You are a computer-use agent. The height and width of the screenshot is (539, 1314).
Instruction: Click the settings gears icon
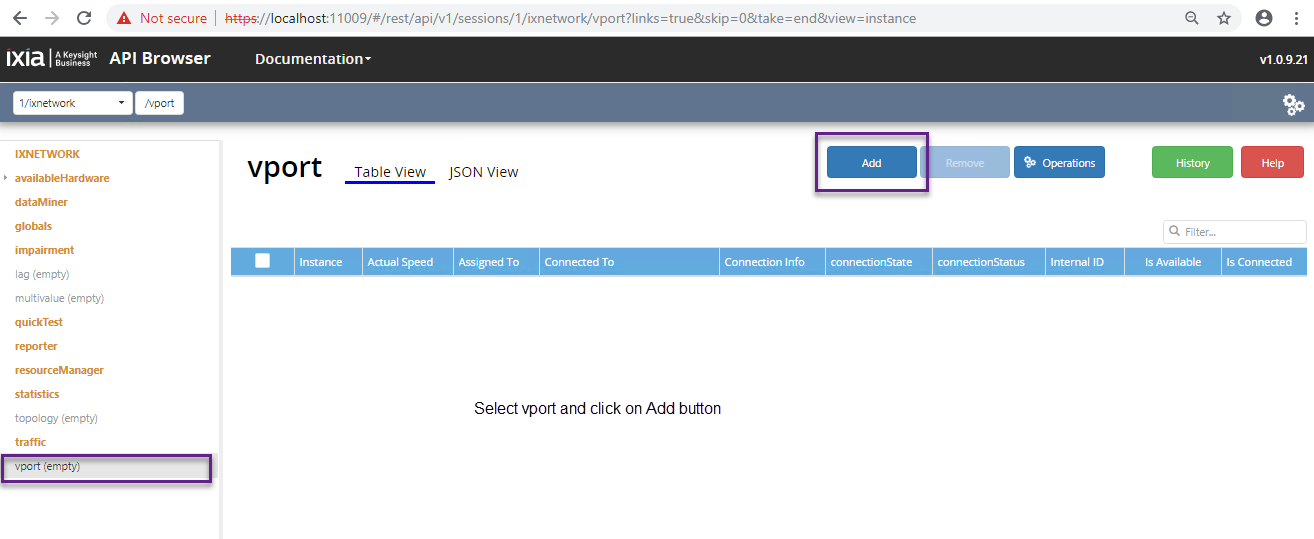coord(1293,104)
